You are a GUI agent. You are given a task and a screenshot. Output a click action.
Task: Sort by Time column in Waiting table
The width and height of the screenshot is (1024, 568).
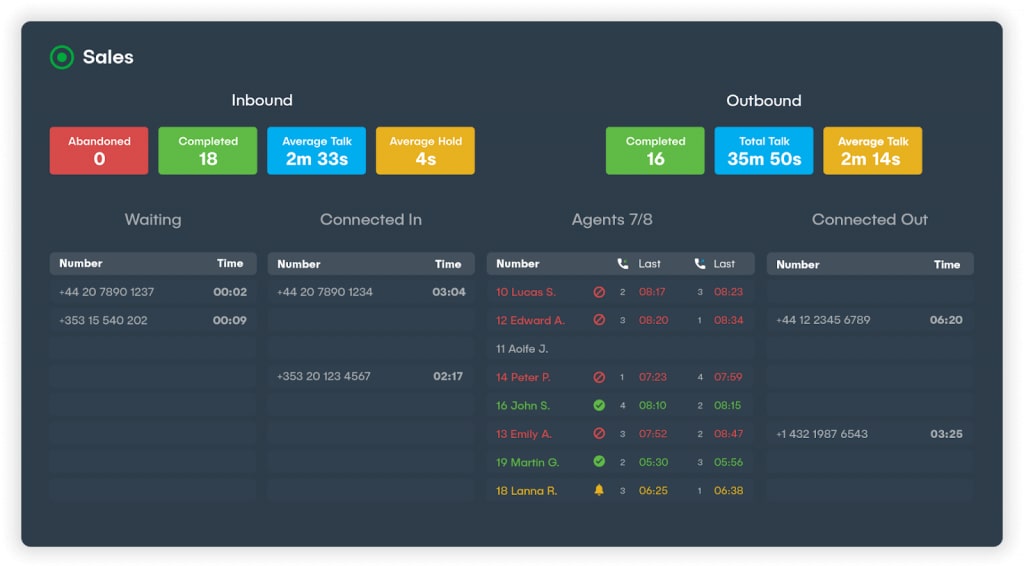(x=230, y=264)
